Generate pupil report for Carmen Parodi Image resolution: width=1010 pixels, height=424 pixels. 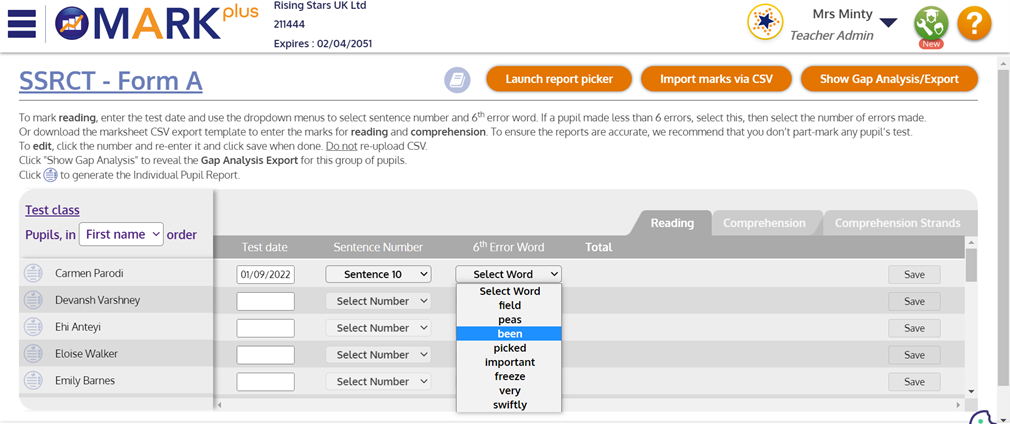33,273
